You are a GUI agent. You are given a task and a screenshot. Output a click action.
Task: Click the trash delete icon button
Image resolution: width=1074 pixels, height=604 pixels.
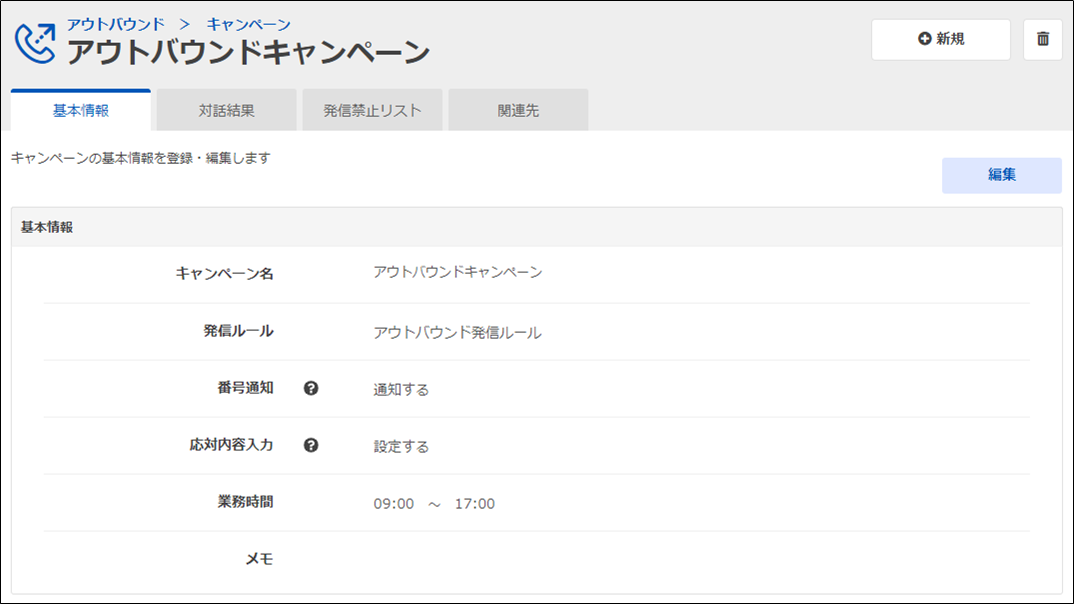click(1042, 39)
